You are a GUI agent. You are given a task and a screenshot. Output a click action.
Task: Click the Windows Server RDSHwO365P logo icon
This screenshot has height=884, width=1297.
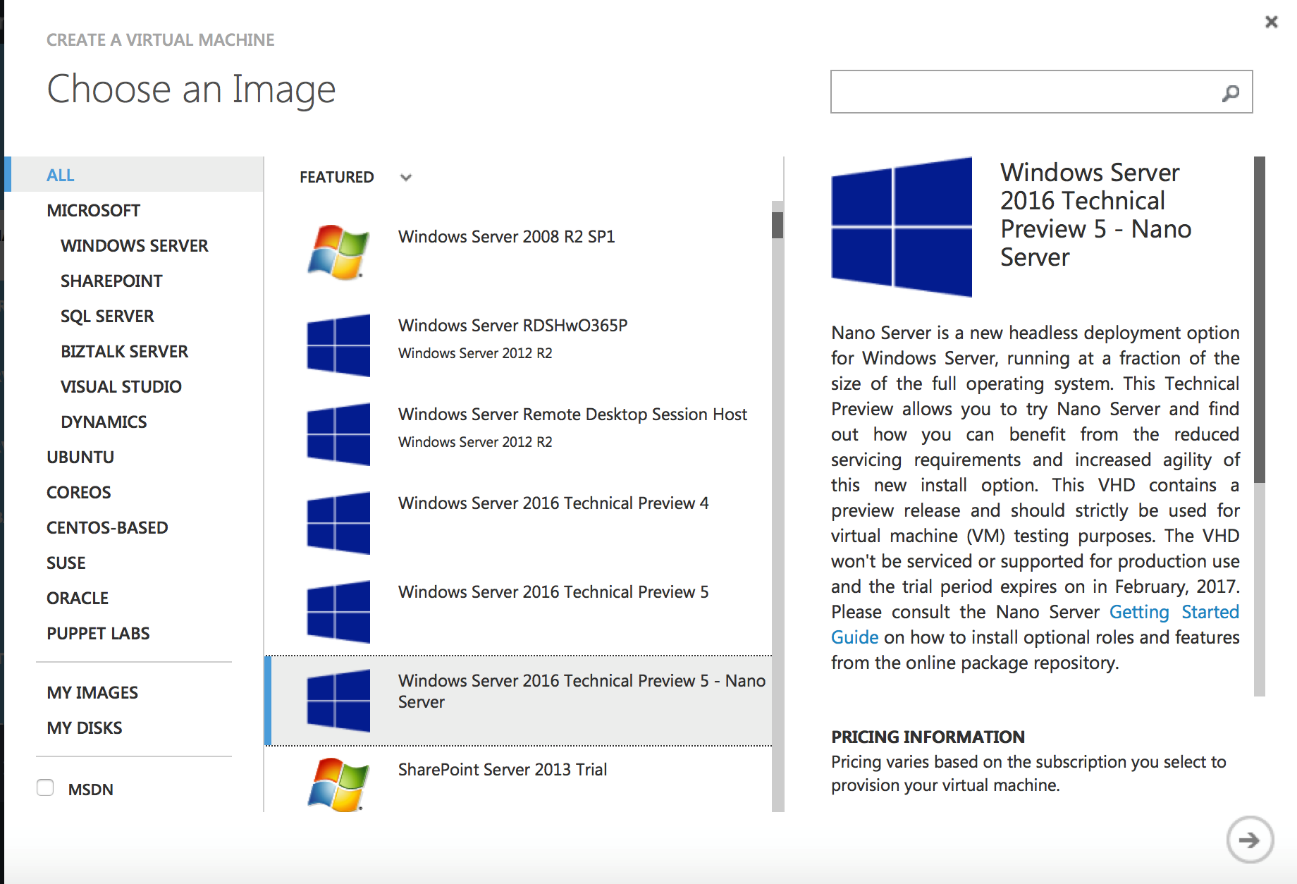[338, 345]
